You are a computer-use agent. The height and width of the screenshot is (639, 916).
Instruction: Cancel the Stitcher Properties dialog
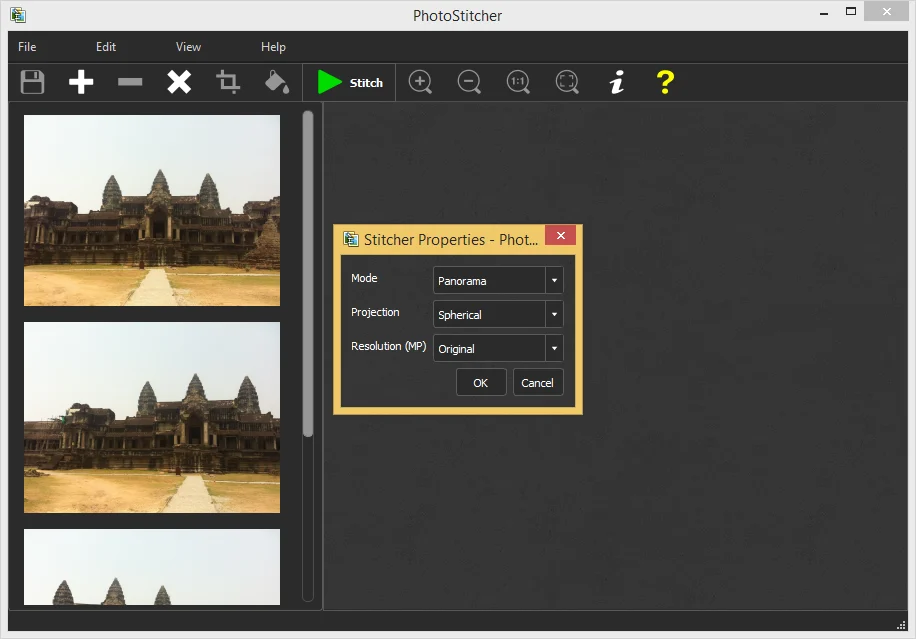coord(538,383)
